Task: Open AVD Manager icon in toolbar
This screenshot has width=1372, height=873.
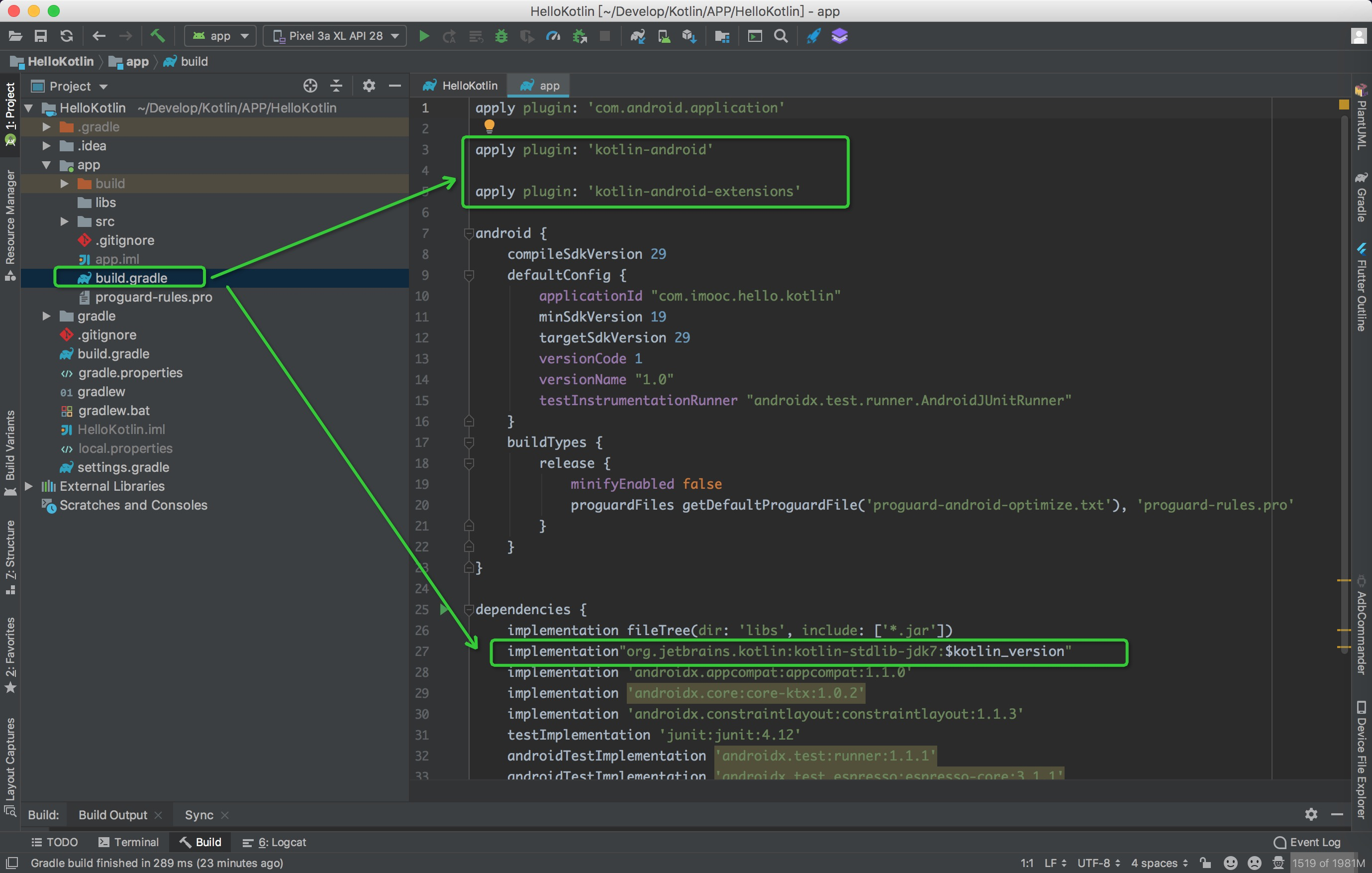Action: [664, 36]
